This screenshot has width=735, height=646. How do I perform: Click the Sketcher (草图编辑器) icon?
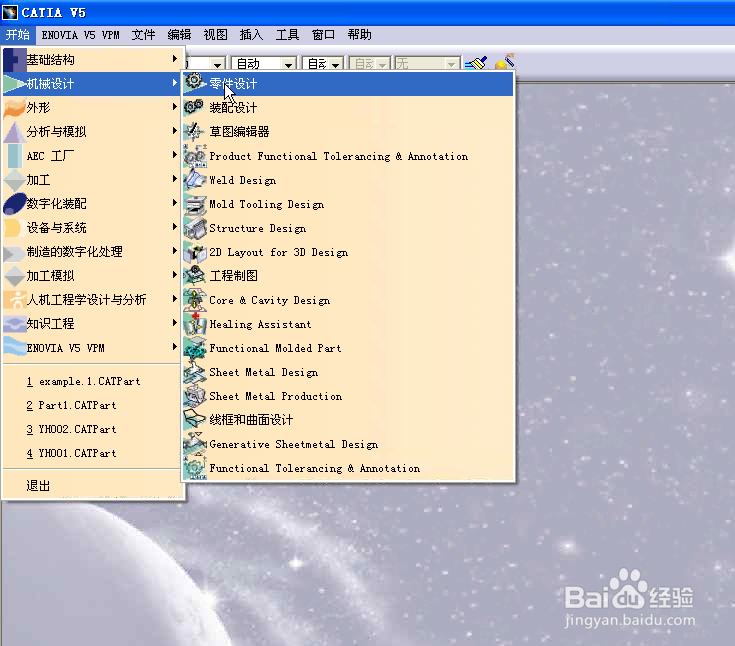click(194, 131)
